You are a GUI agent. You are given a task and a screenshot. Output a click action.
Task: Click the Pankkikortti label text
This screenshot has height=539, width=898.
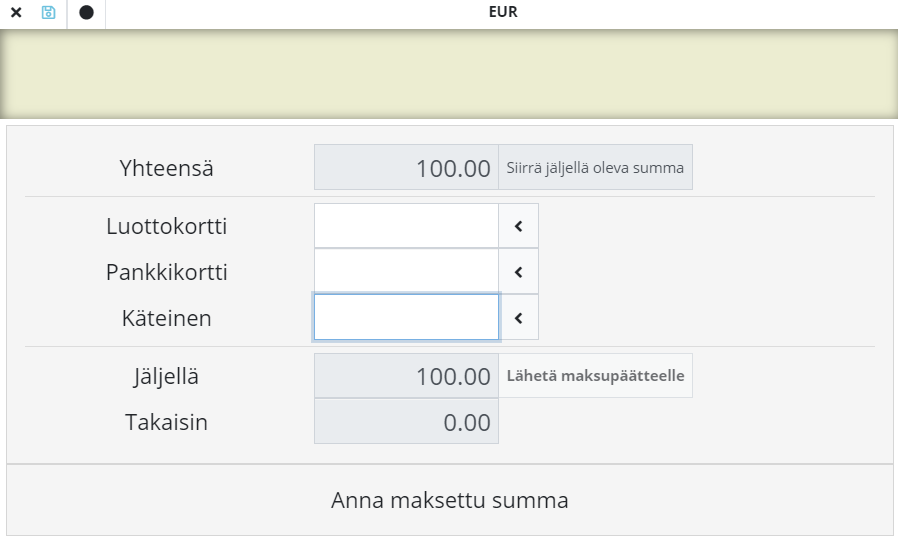(x=166, y=272)
